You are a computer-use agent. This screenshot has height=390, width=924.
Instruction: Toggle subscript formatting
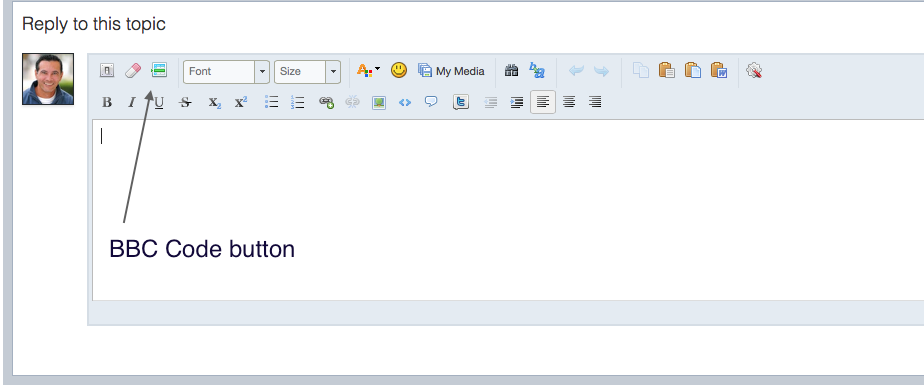click(214, 103)
